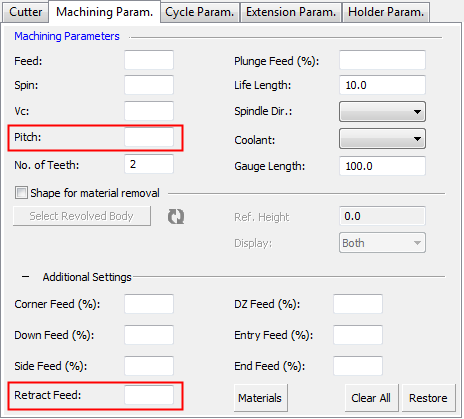This screenshot has width=464, height=419.
Task: Open the Coolant dropdown
Action: click(x=382, y=139)
